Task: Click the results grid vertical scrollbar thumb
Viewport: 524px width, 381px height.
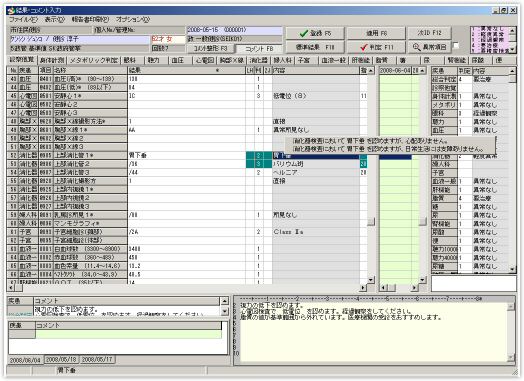Action: 371,222
